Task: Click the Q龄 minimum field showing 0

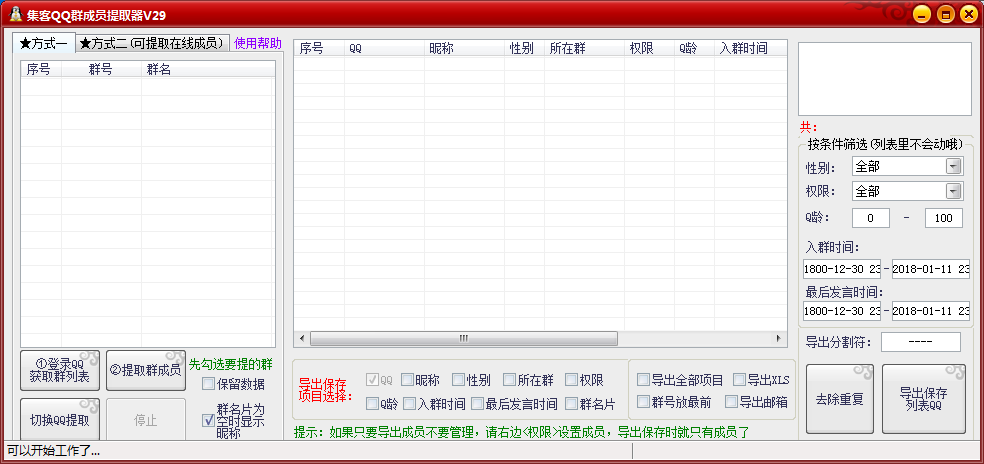Action: pyautogui.click(x=870, y=218)
